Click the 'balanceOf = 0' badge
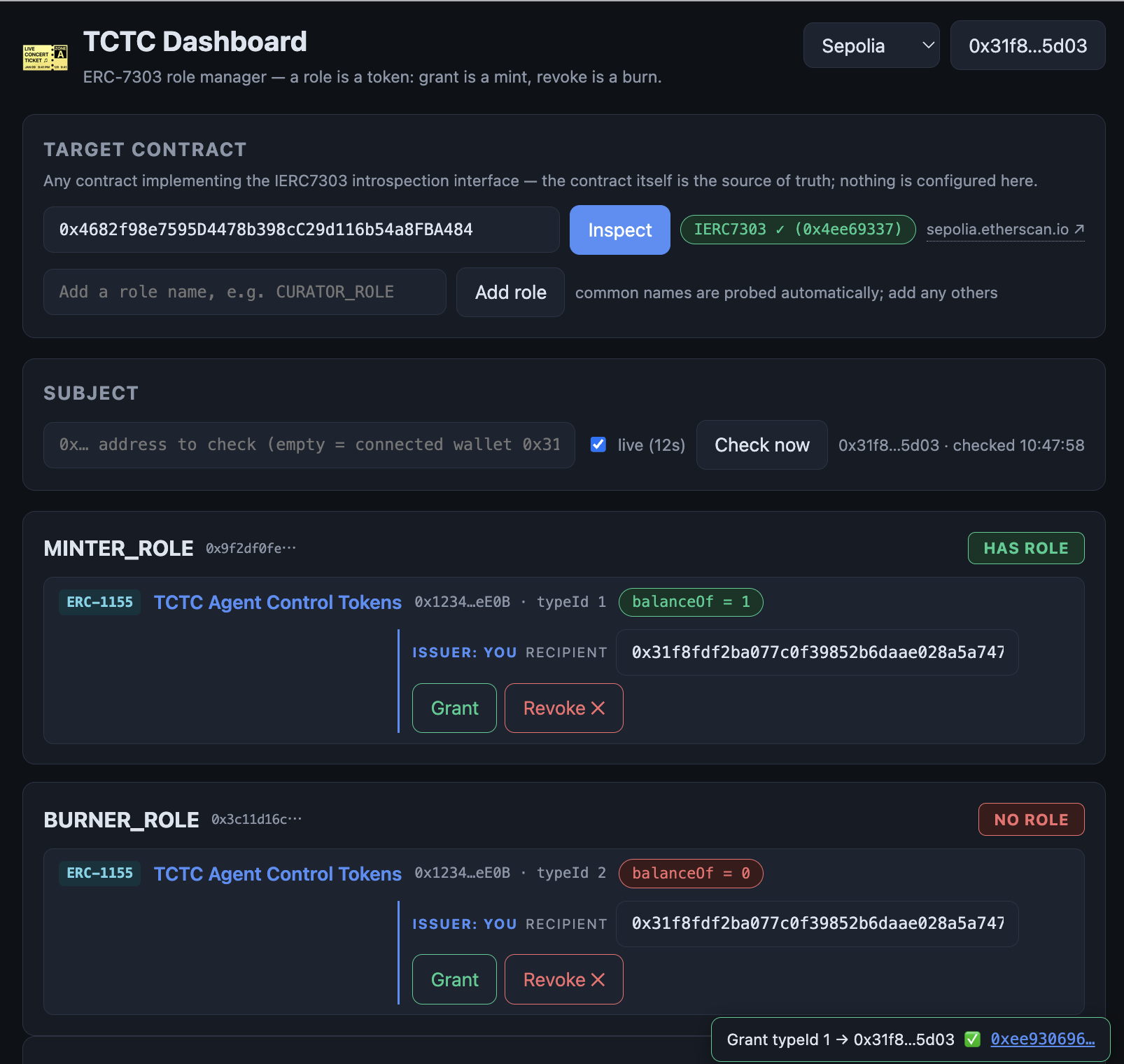The height and width of the screenshot is (1064, 1124). [691, 873]
